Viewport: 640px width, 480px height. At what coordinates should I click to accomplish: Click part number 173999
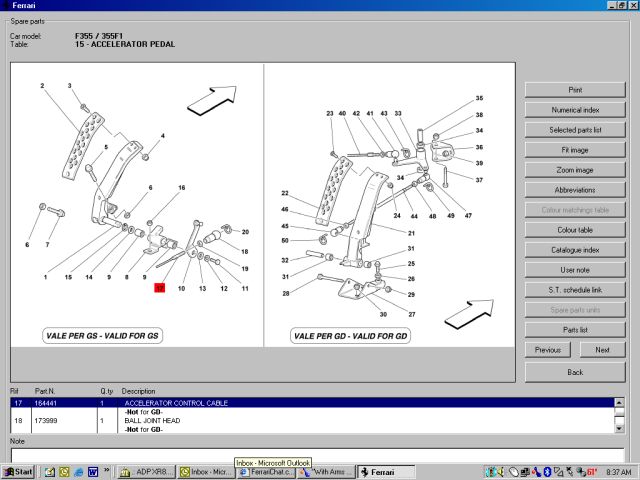pyautogui.click(x=46, y=420)
